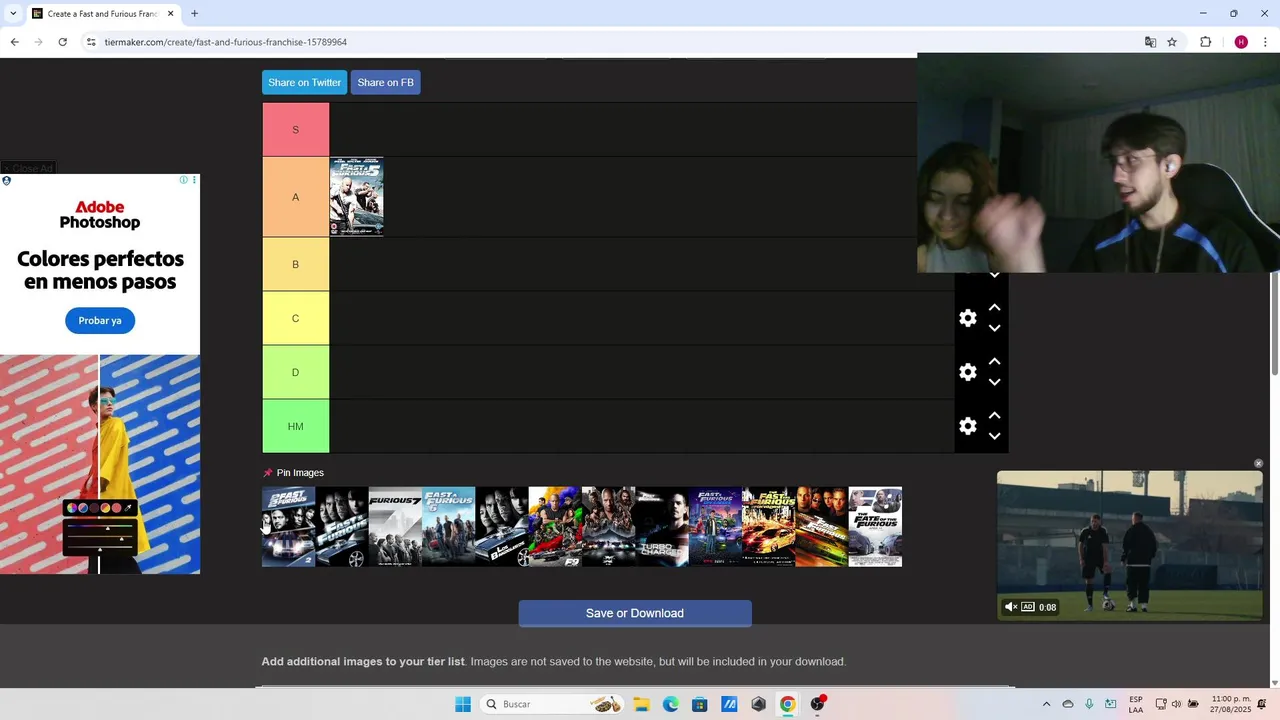Click the Buscar taskbar search box
Viewport: 1280px width, 720px height.
tap(551, 704)
